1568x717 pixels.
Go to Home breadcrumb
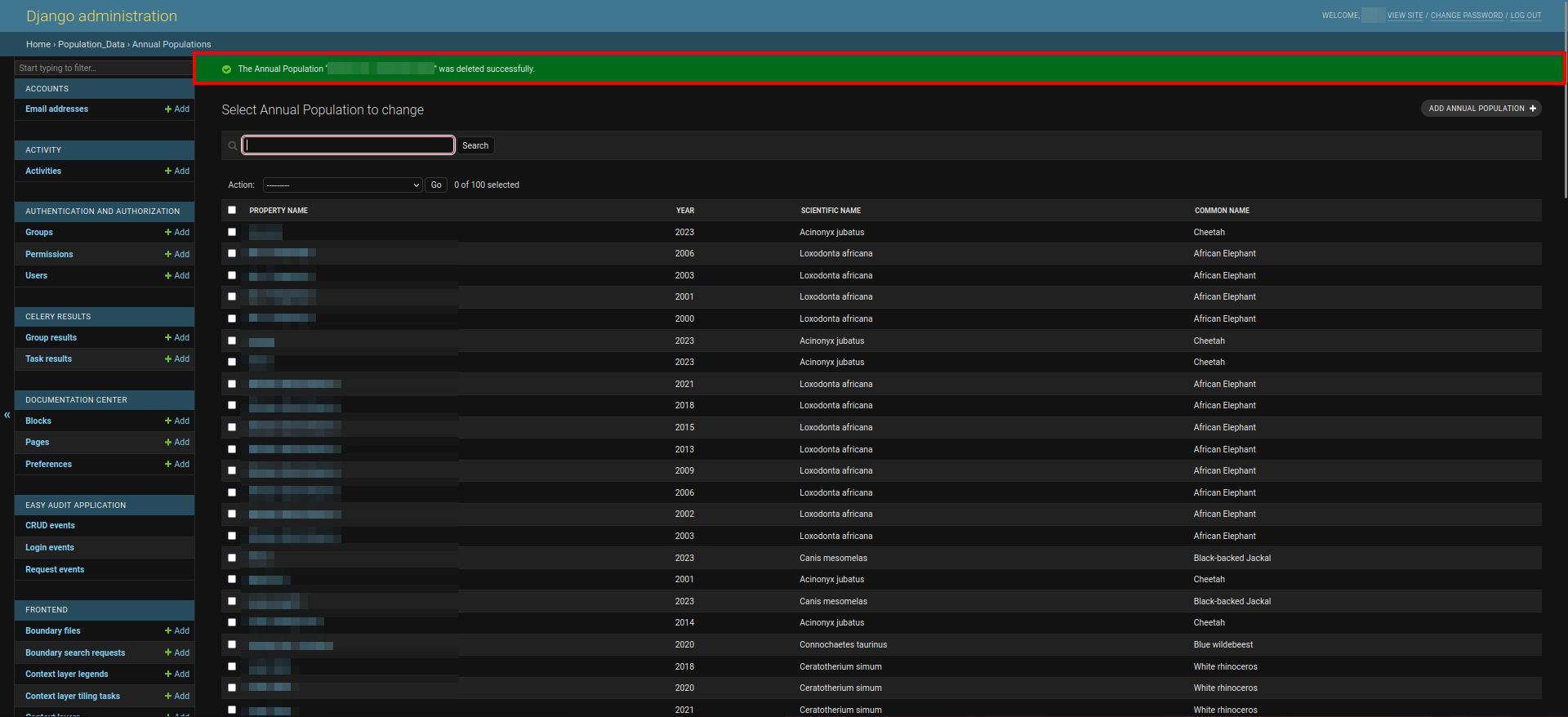[38, 45]
